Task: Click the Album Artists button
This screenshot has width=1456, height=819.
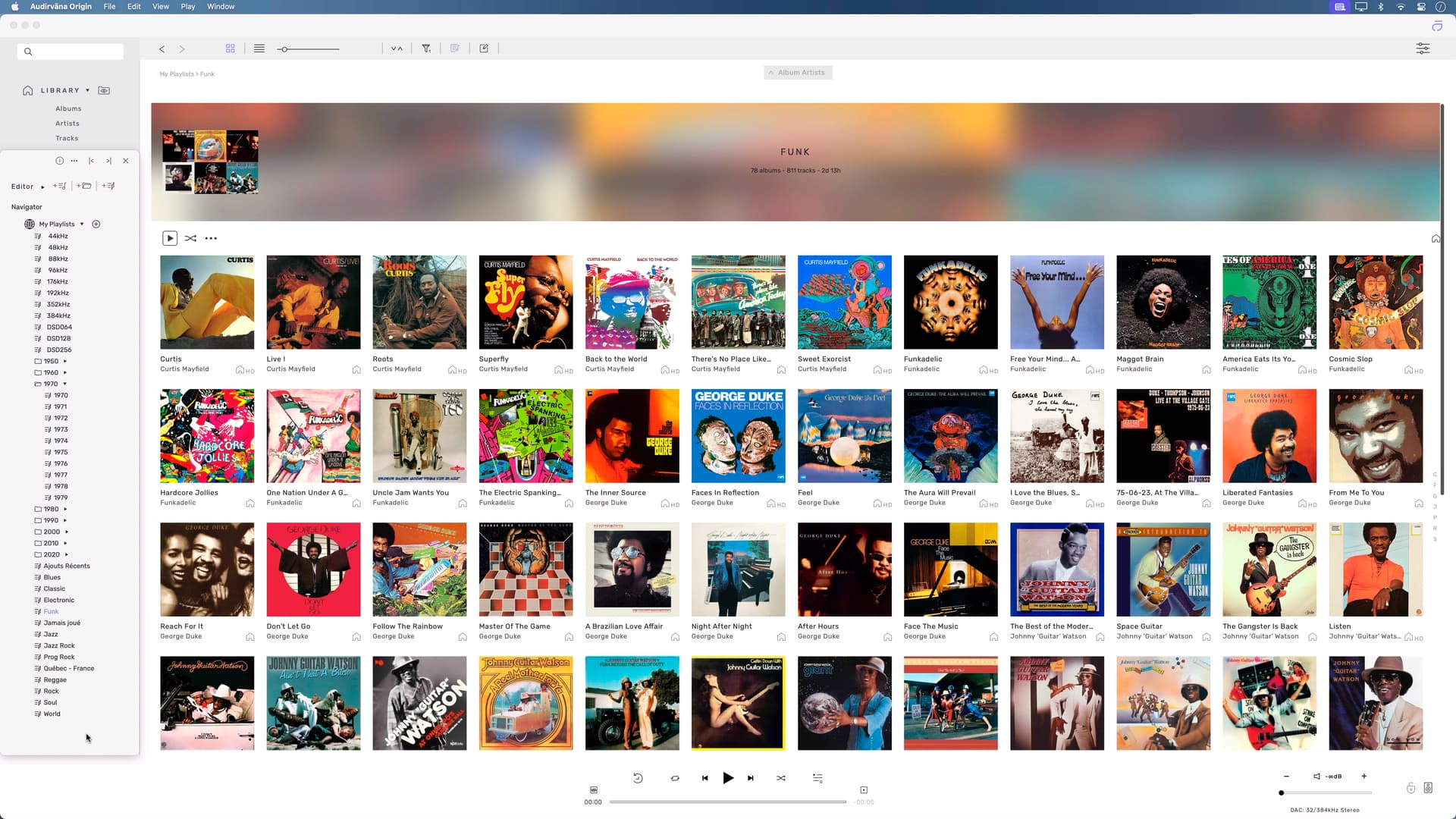Action: (x=798, y=73)
